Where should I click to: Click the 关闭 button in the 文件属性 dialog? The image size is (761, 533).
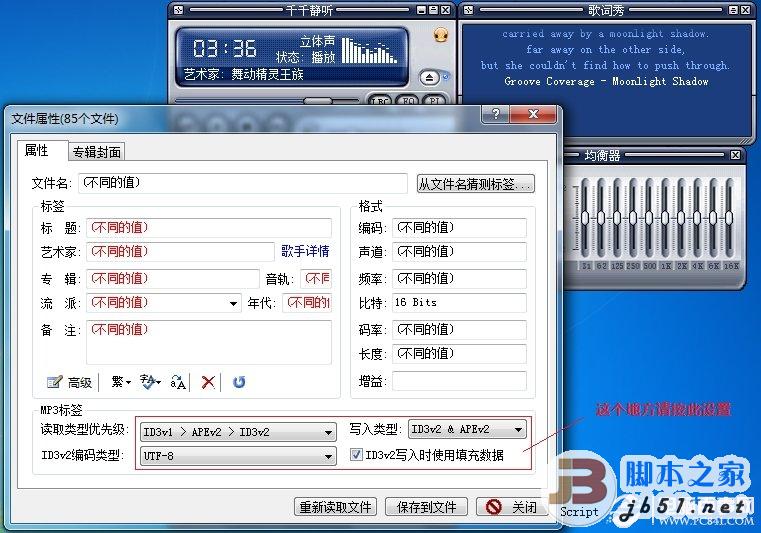[x=512, y=507]
